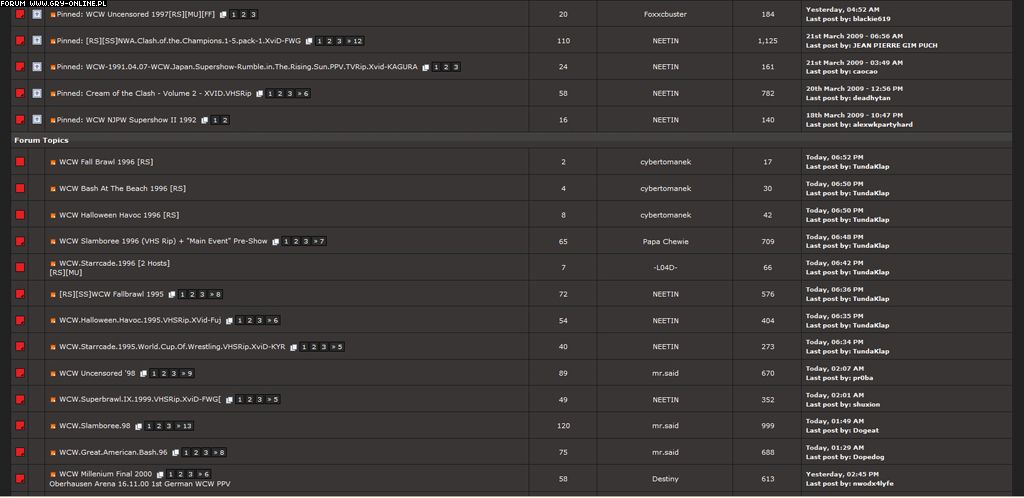Open page 2 of WCW NJPW Supershow II 1992

click(225, 120)
